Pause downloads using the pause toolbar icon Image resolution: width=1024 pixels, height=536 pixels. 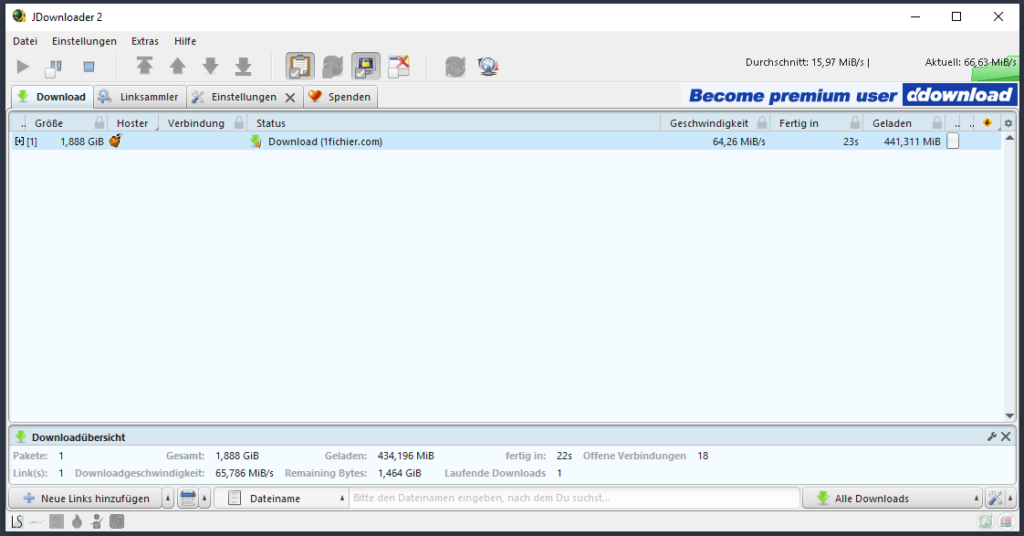pos(54,67)
